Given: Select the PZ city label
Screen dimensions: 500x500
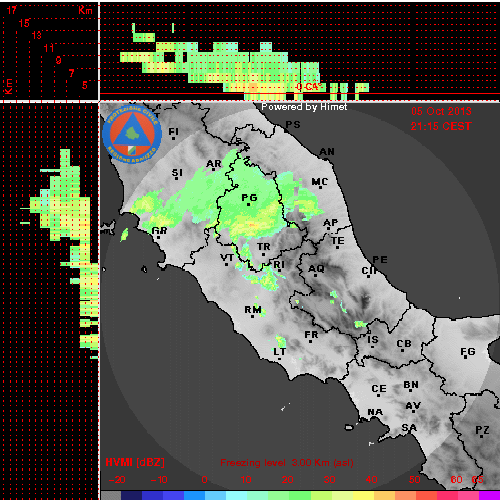Looking at the screenshot, I should click(x=482, y=430).
